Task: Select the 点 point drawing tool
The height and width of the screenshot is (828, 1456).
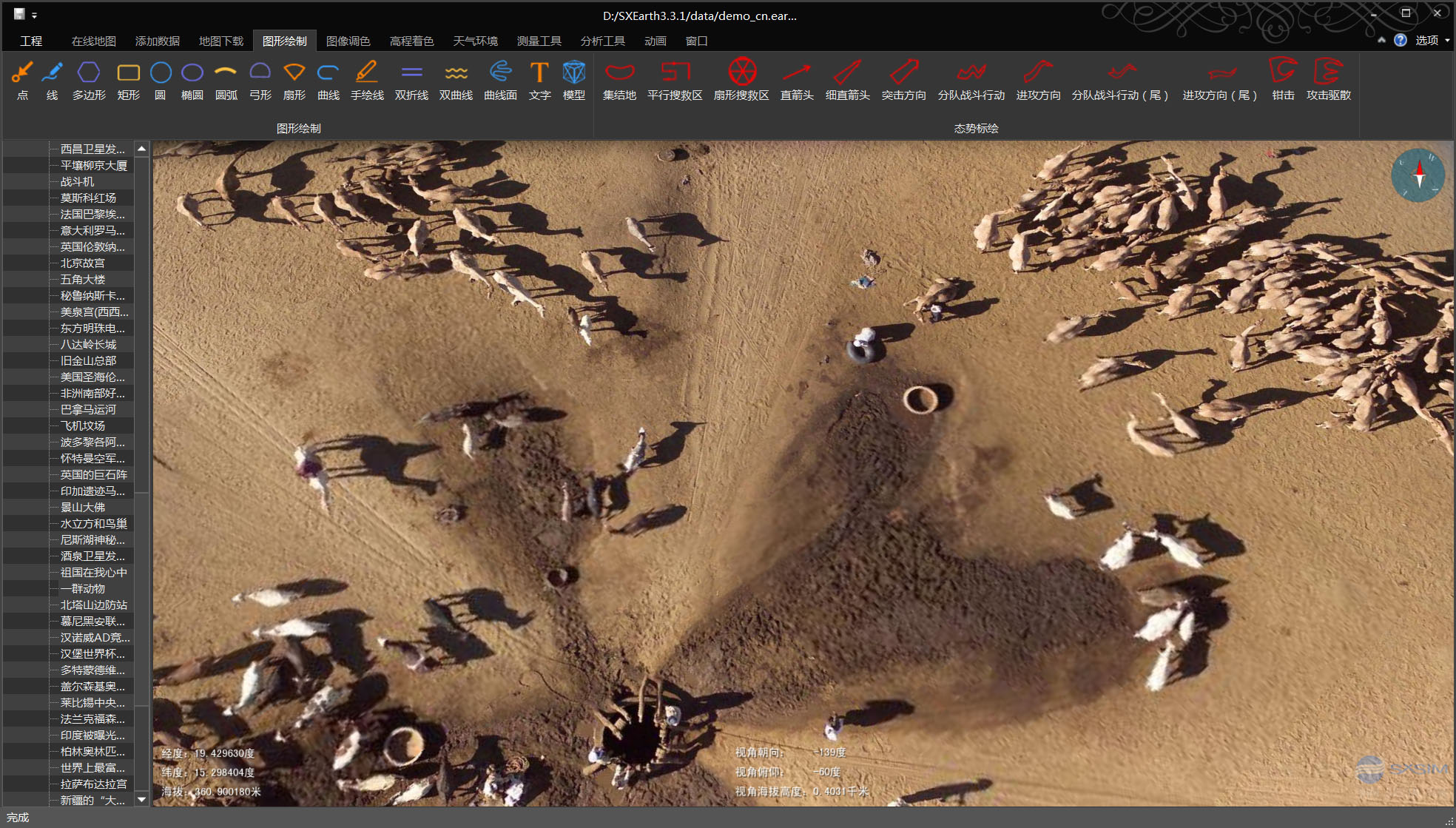Action: tap(23, 81)
